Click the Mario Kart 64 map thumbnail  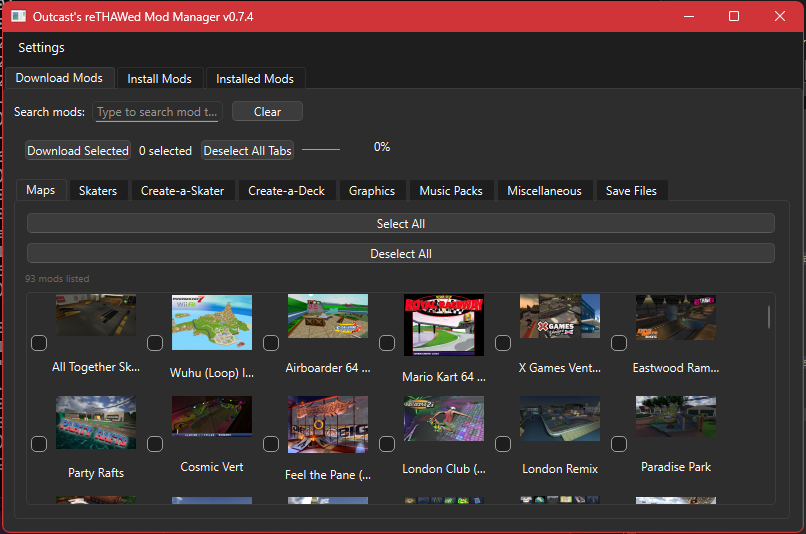[444, 325]
